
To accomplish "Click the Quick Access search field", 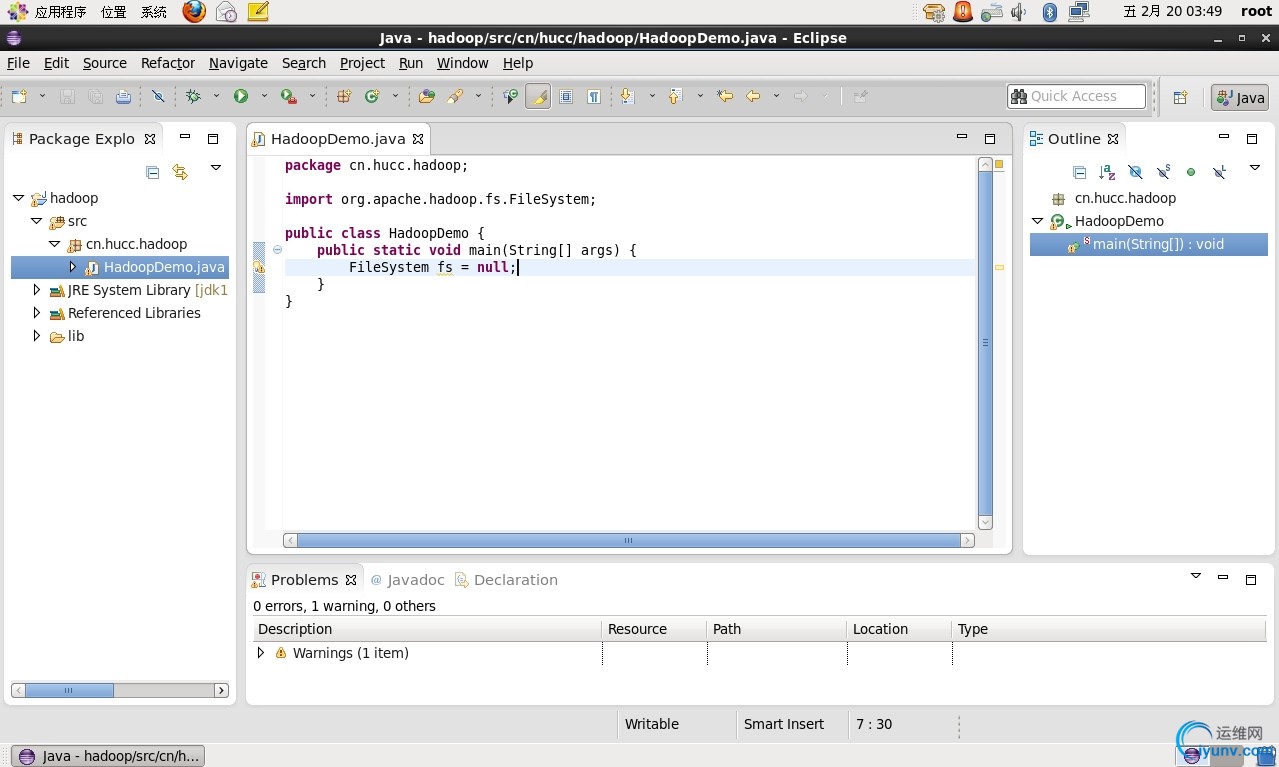I will [x=1076, y=96].
